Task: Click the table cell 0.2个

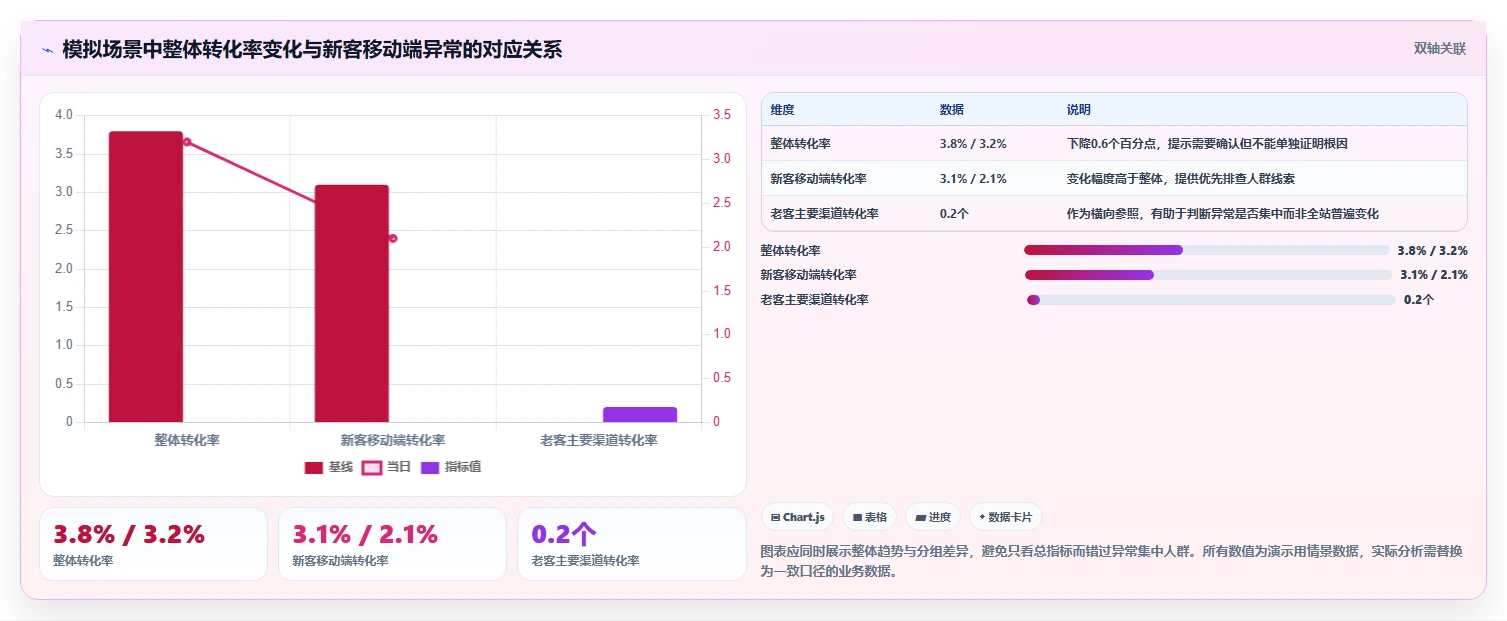Action: 954,214
